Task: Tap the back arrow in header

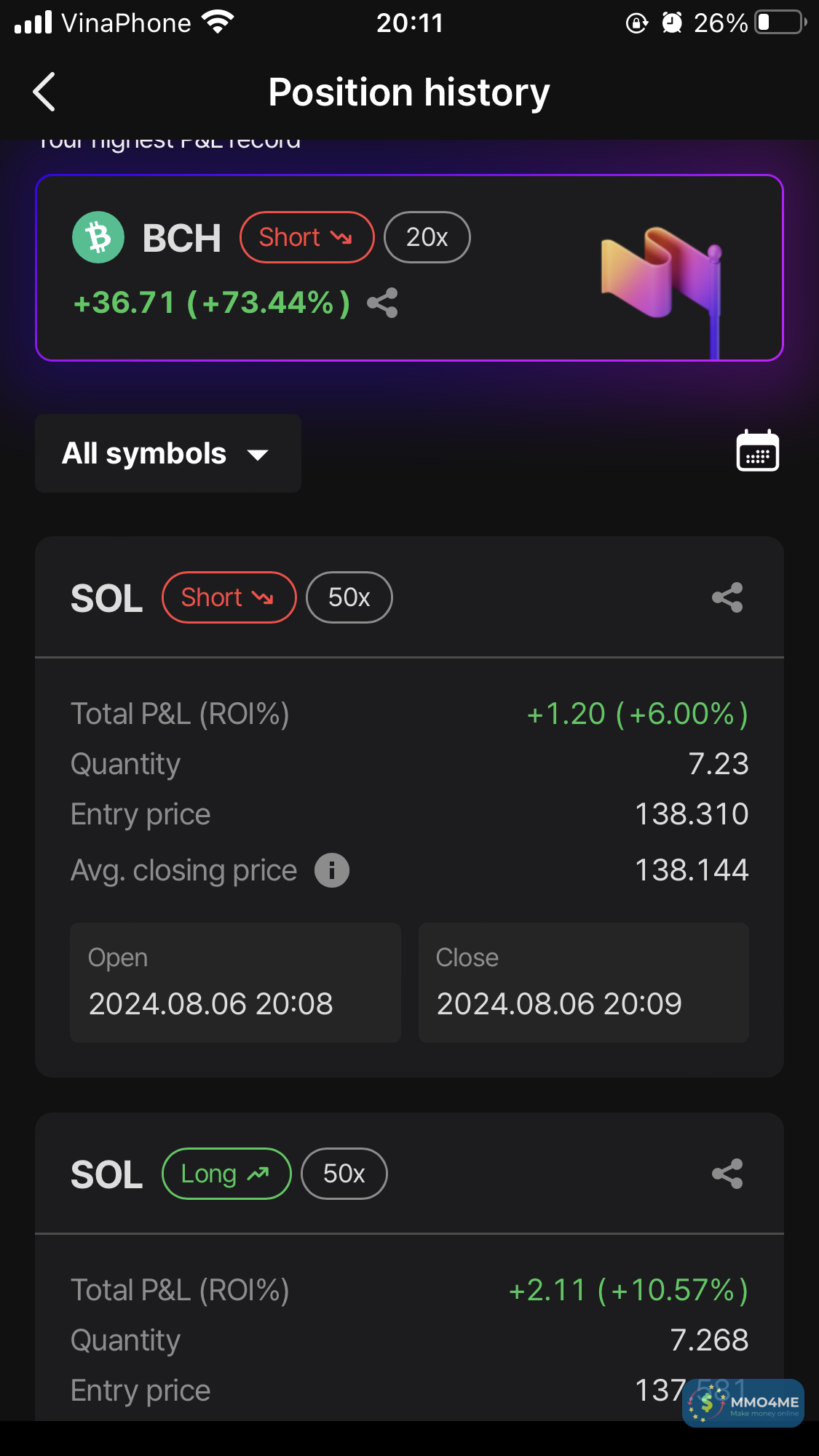Action: [x=45, y=92]
